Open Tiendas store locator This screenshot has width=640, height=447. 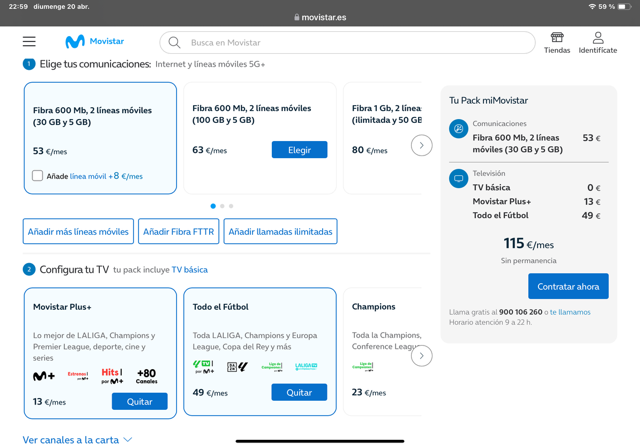[x=557, y=43]
